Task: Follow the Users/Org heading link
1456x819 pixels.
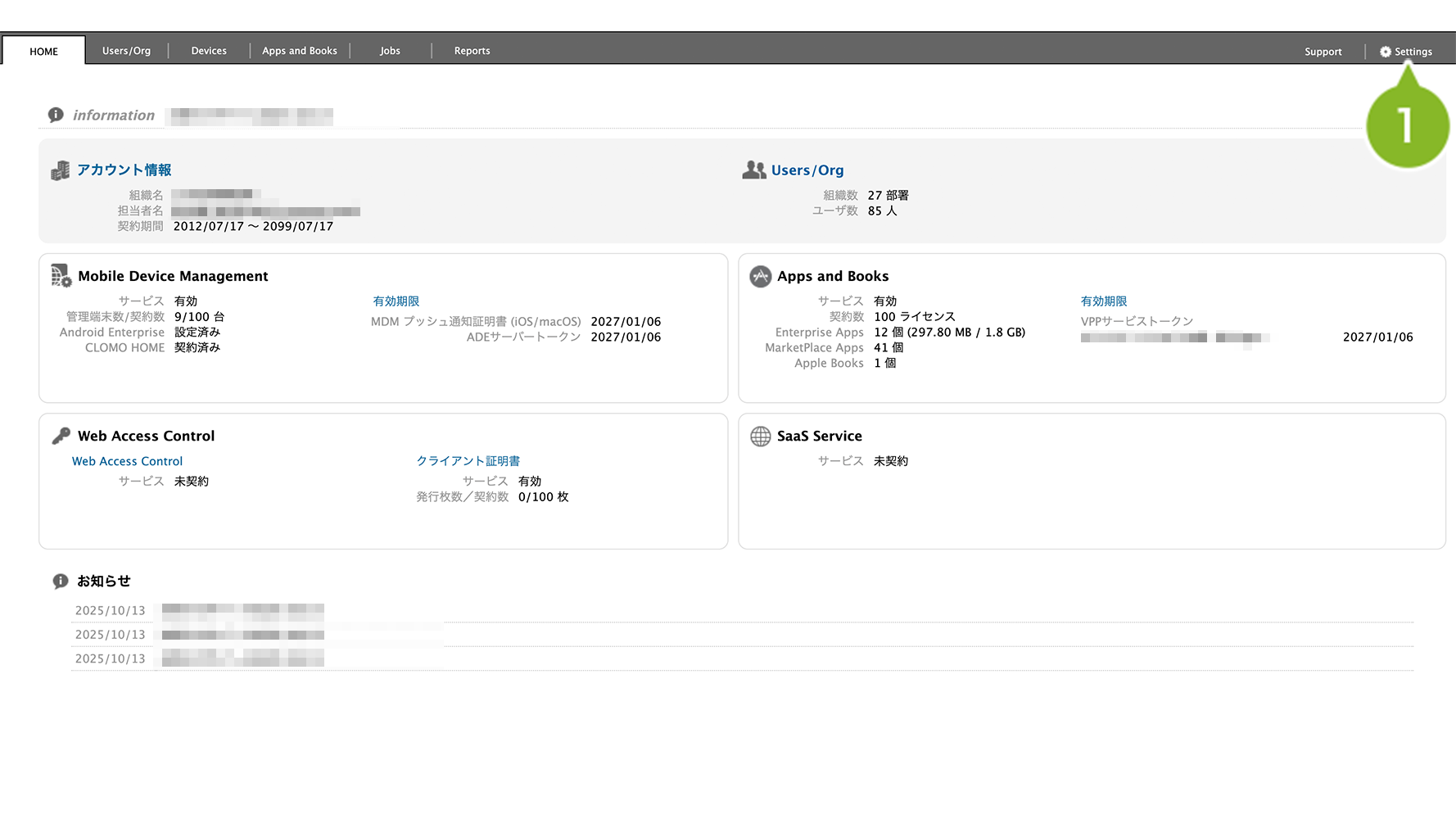Action: (807, 170)
